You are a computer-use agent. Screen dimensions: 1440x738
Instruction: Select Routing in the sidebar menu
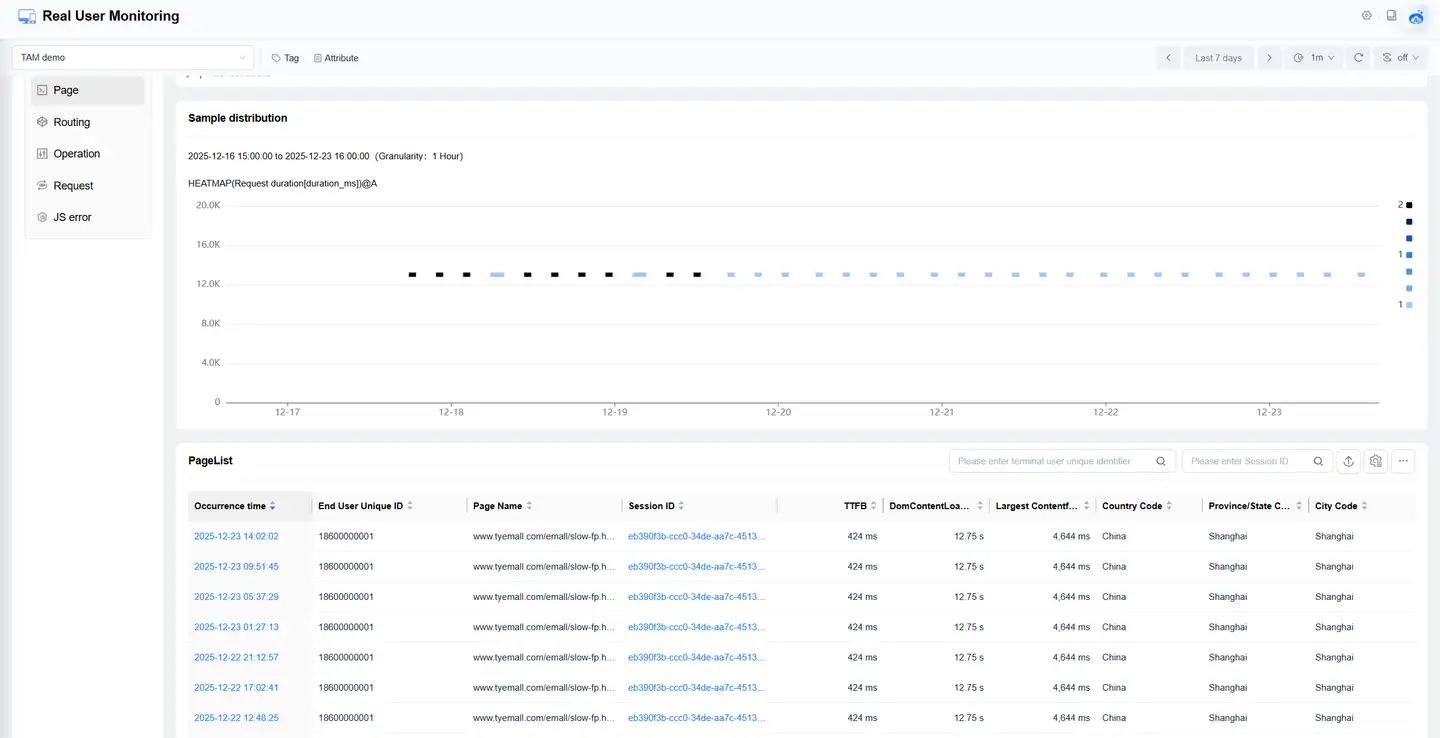point(72,122)
